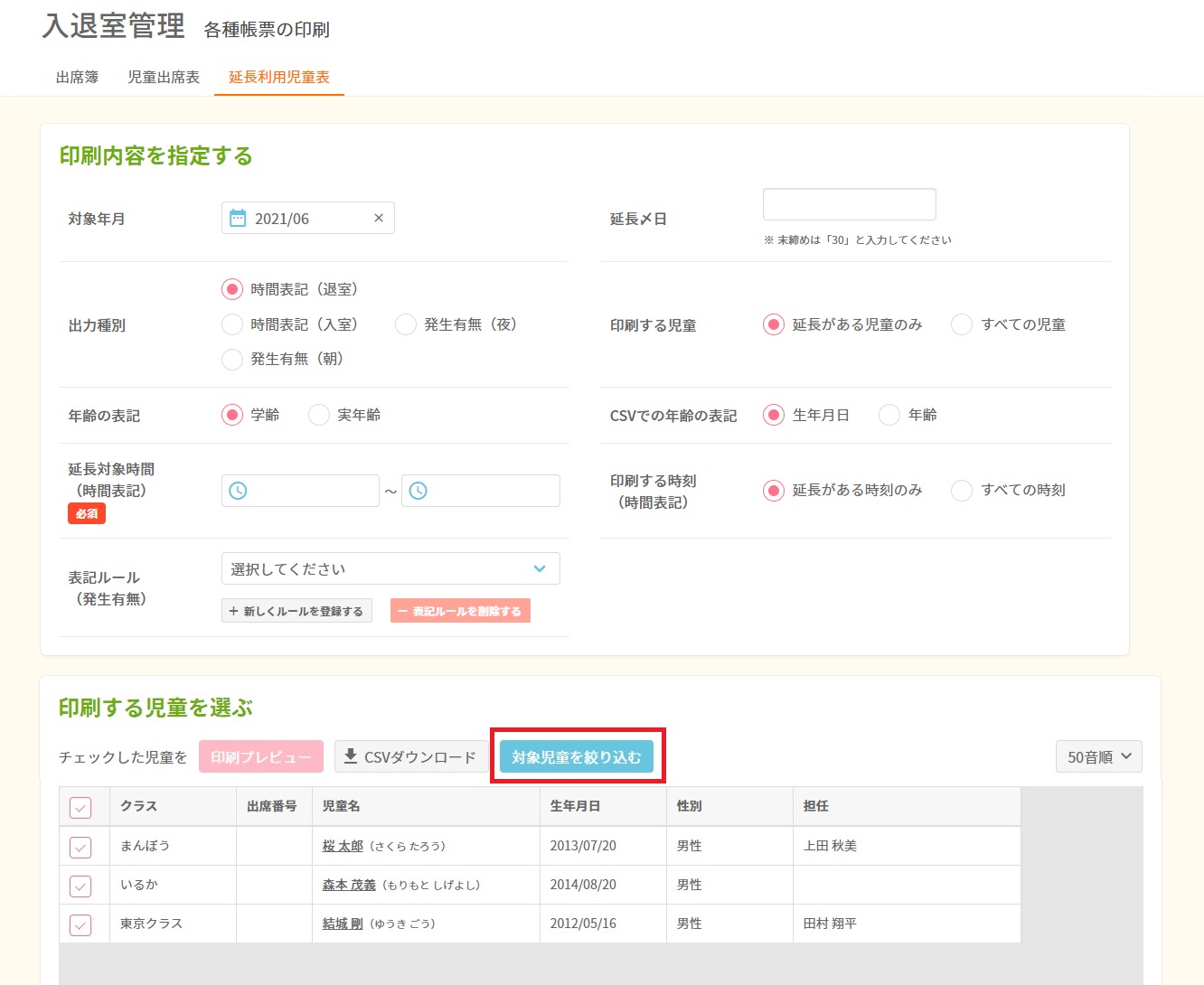Choose すべての時刻 radio button
The image size is (1204, 985).
[962, 490]
